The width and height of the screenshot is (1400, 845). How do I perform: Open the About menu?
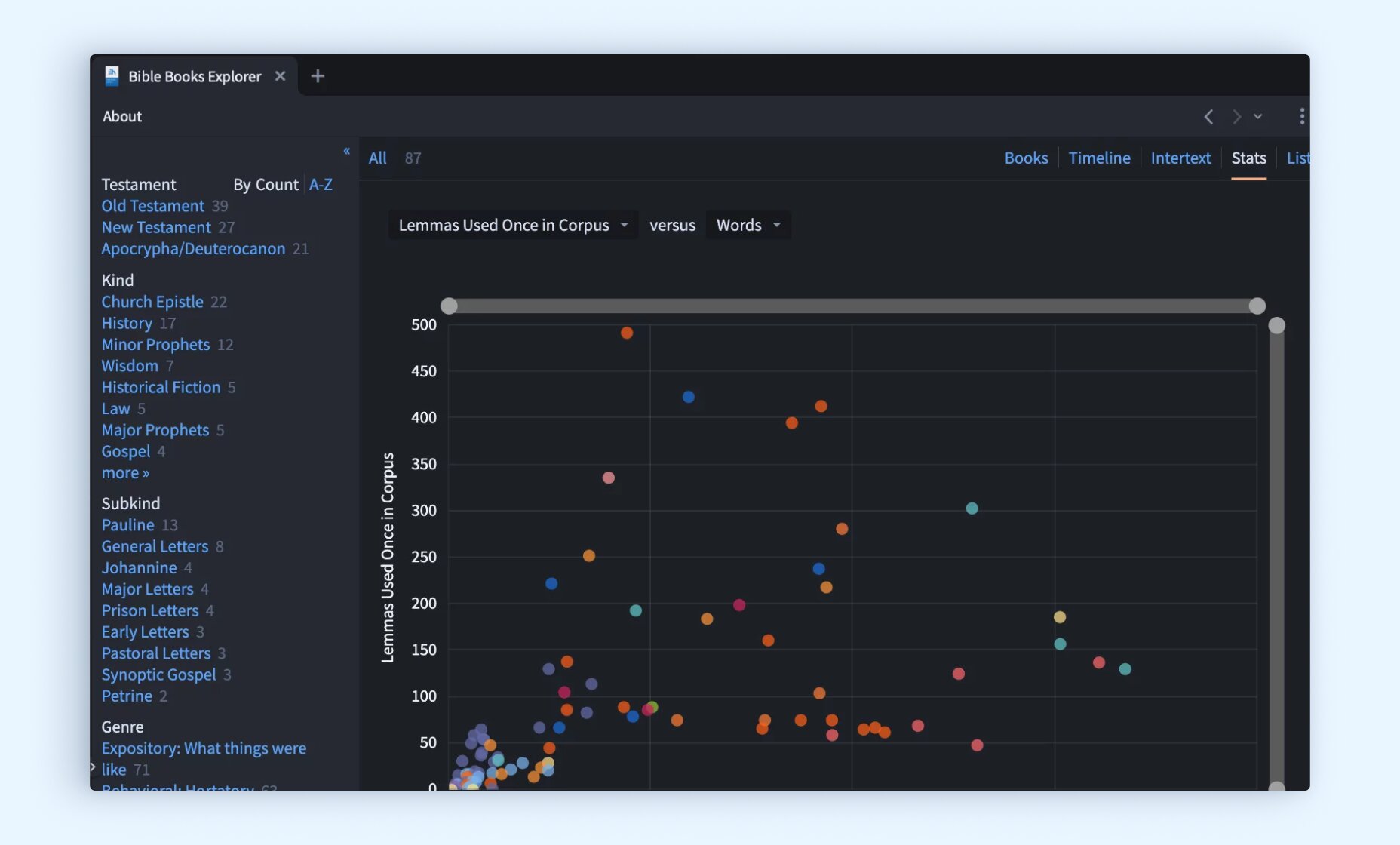pos(122,116)
